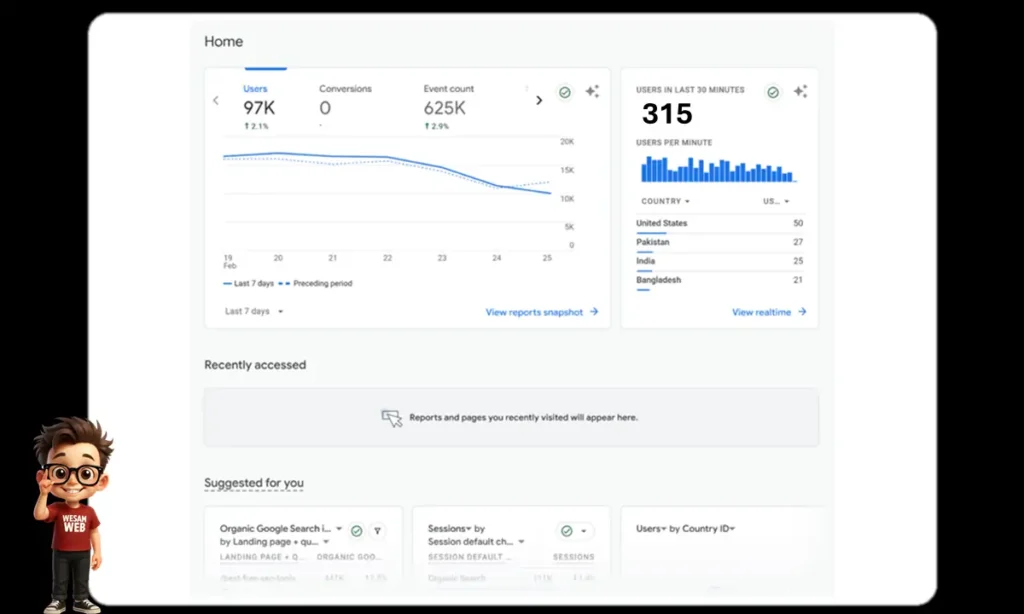Click the green check icon in realtime card
Viewport: 1024px width, 614px height.
[773, 92]
